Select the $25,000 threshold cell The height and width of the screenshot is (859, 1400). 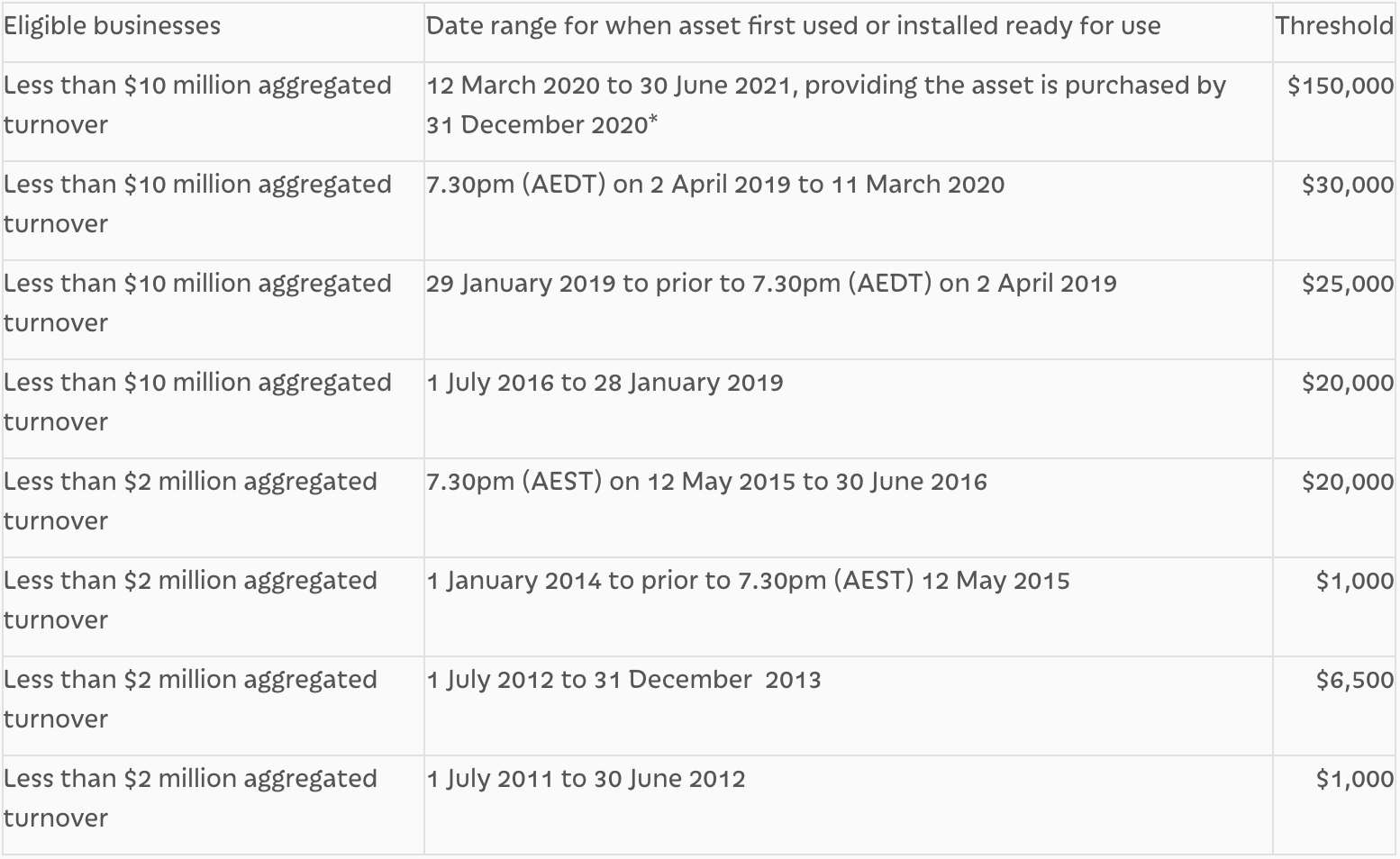pyautogui.click(x=1347, y=285)
